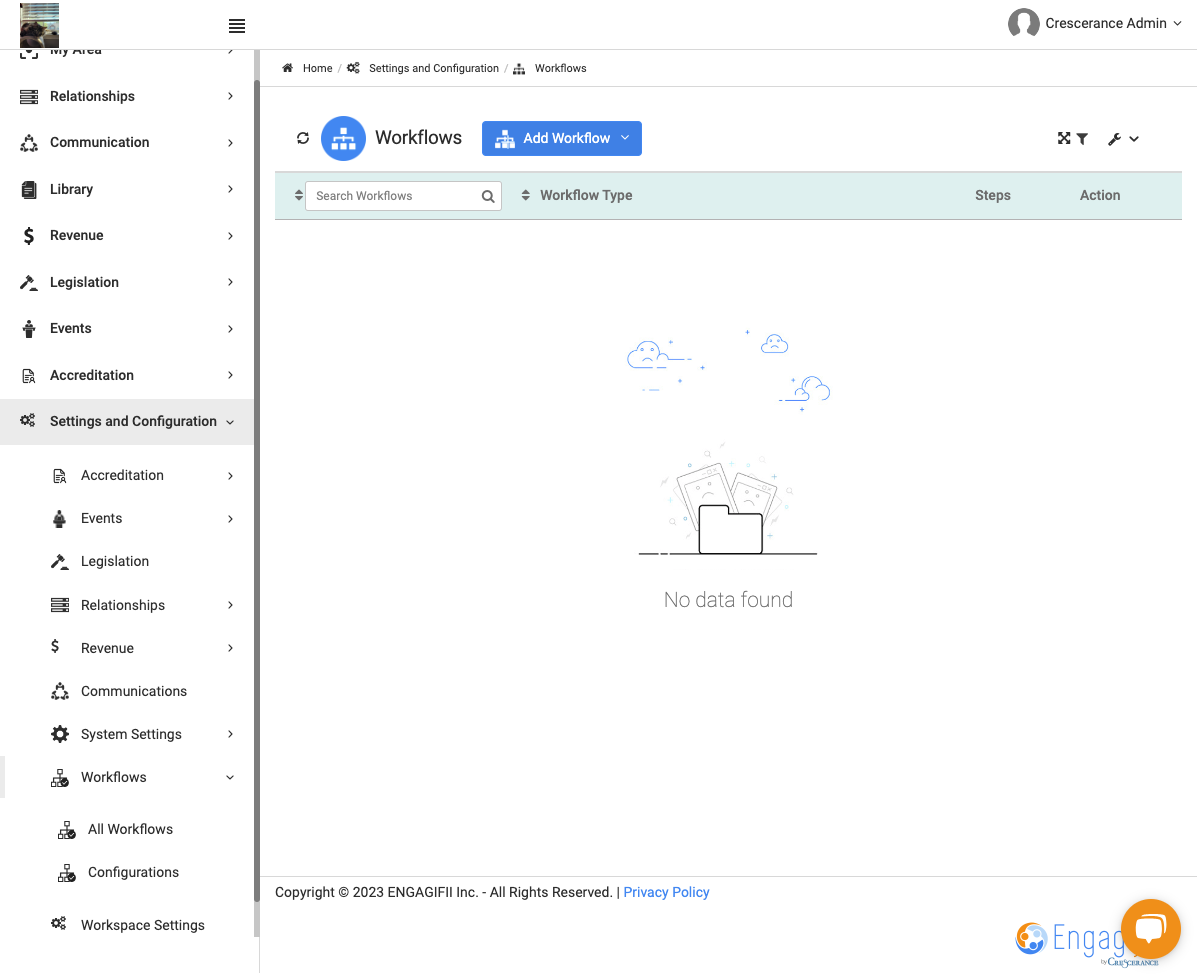Screen dimensions: 1197x975
Task: Open Relationships in main sidebar
Action: pyautogui.click(x=127, y=96)
